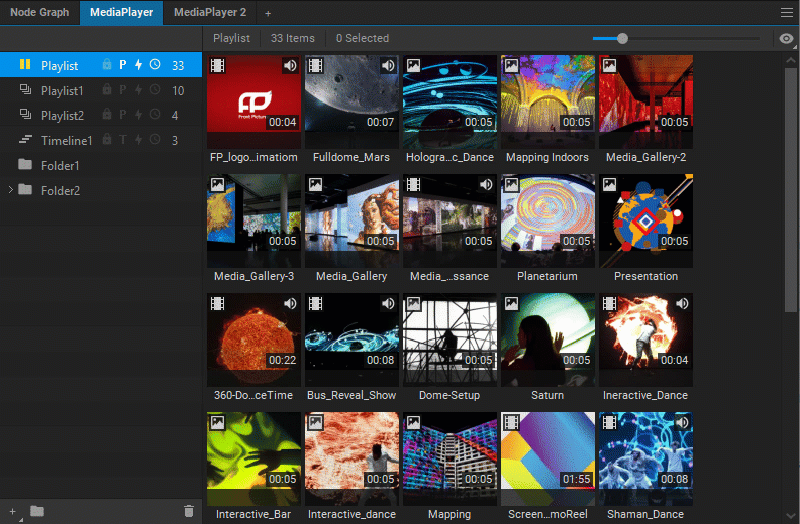Viewport: 800px width, 524px height.
Task: Toggle T mode on Timeline1 row
Action: 122,139
